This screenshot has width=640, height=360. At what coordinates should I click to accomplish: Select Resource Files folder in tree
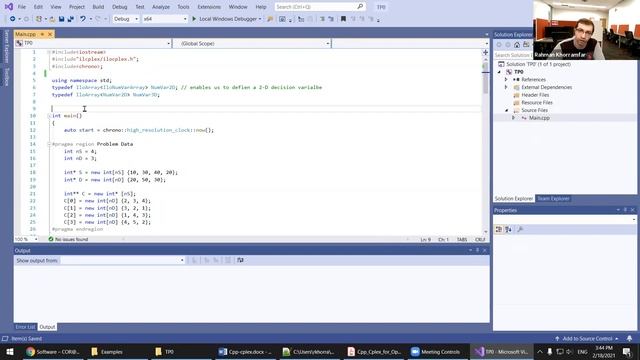tap(537, 103)
